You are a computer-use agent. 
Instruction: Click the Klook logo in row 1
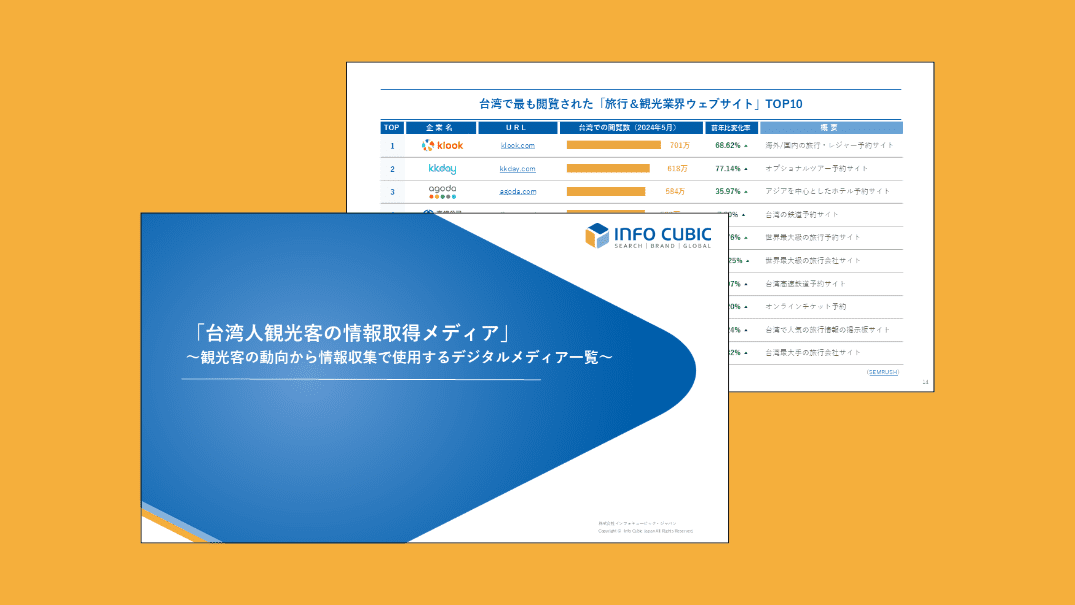click(442, 145)
